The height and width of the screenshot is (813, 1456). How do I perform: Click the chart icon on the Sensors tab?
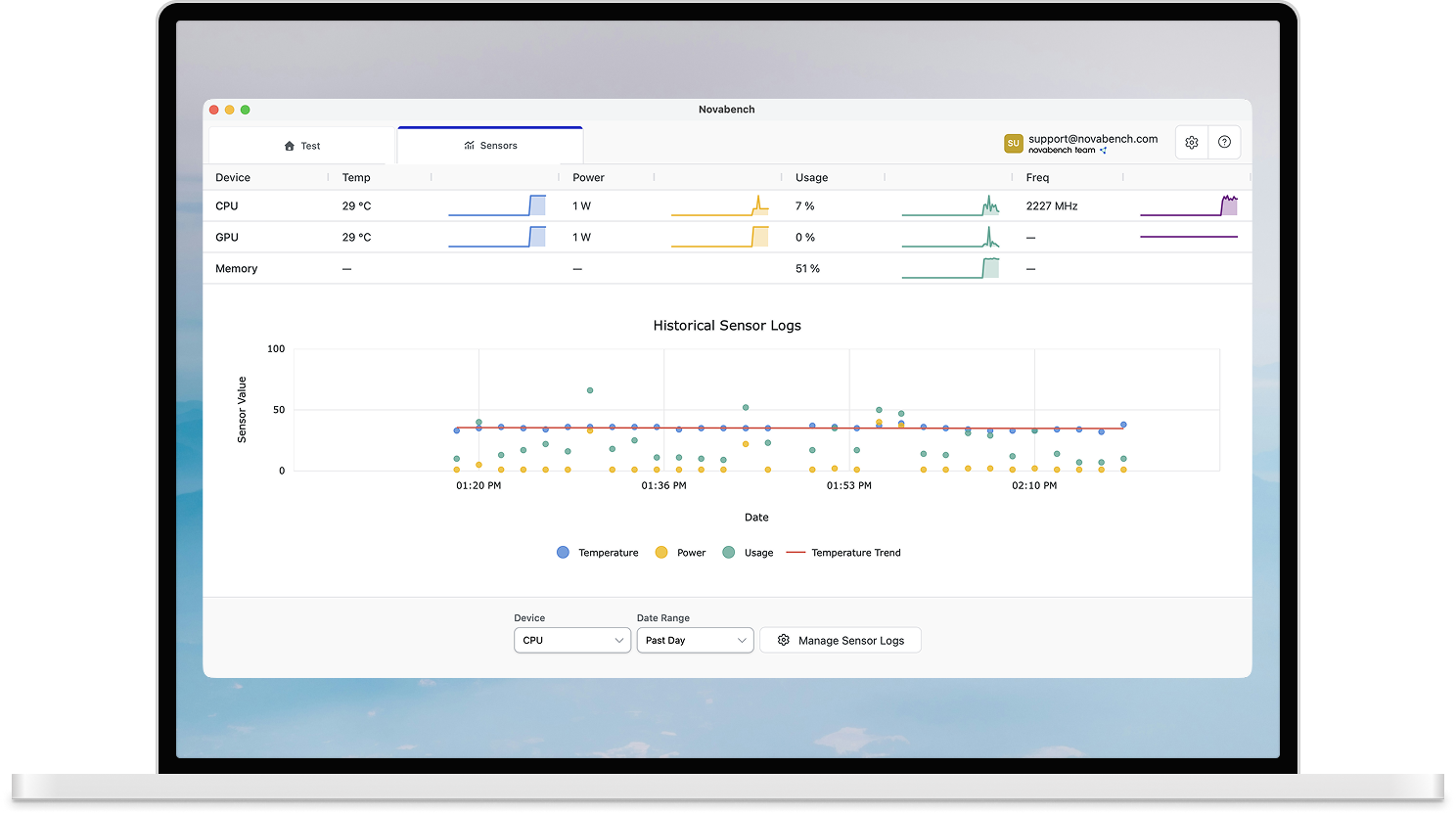[467, 145]
